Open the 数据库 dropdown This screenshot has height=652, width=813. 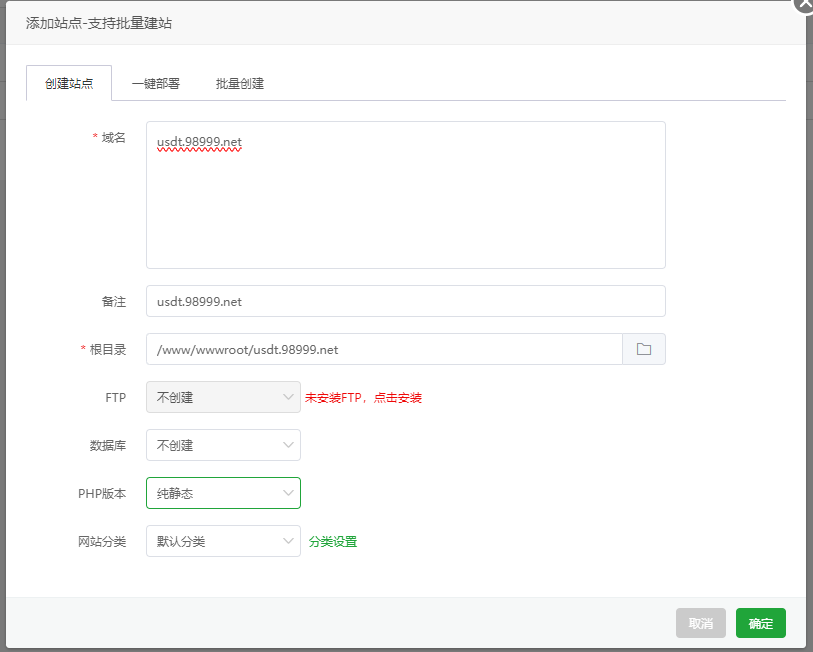pos(223,445)
